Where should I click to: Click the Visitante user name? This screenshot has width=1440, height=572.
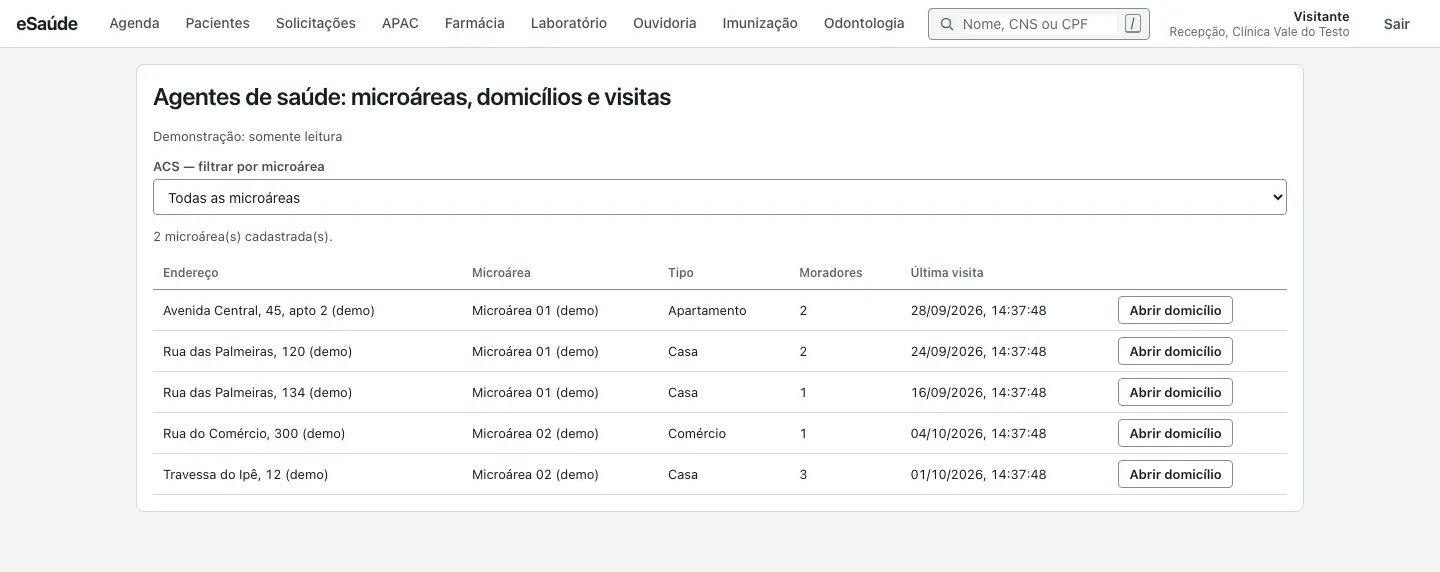pos(1321,16)
